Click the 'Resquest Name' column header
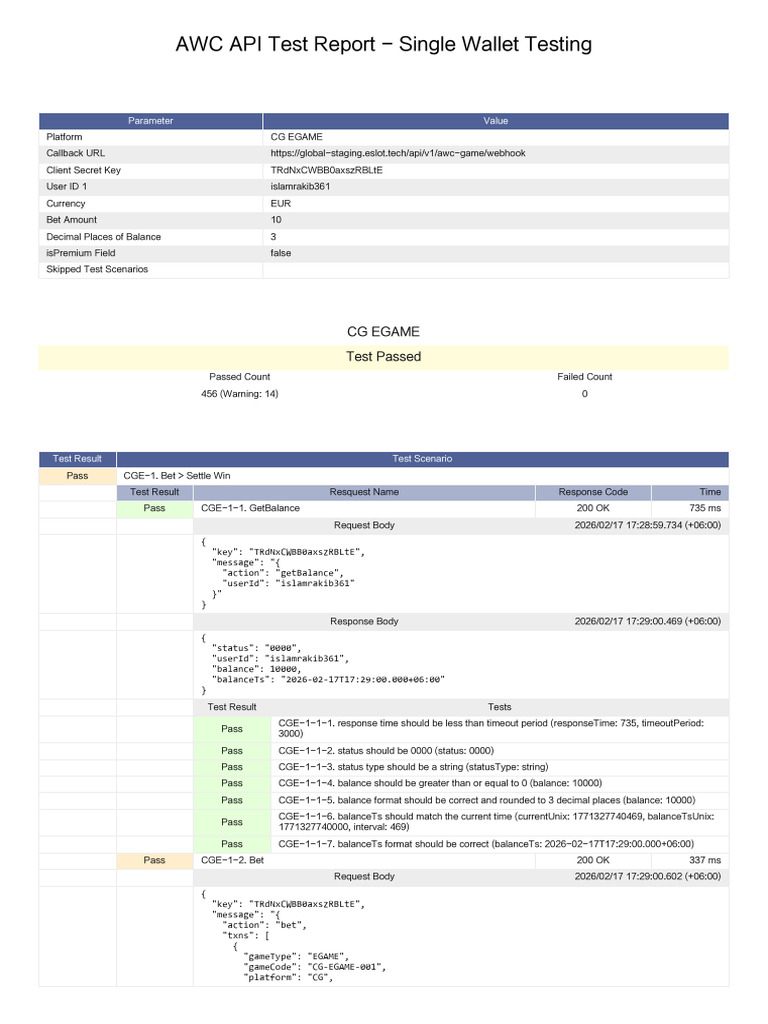The width and height of the screenshot is (768, 1024). click(364, 492)
